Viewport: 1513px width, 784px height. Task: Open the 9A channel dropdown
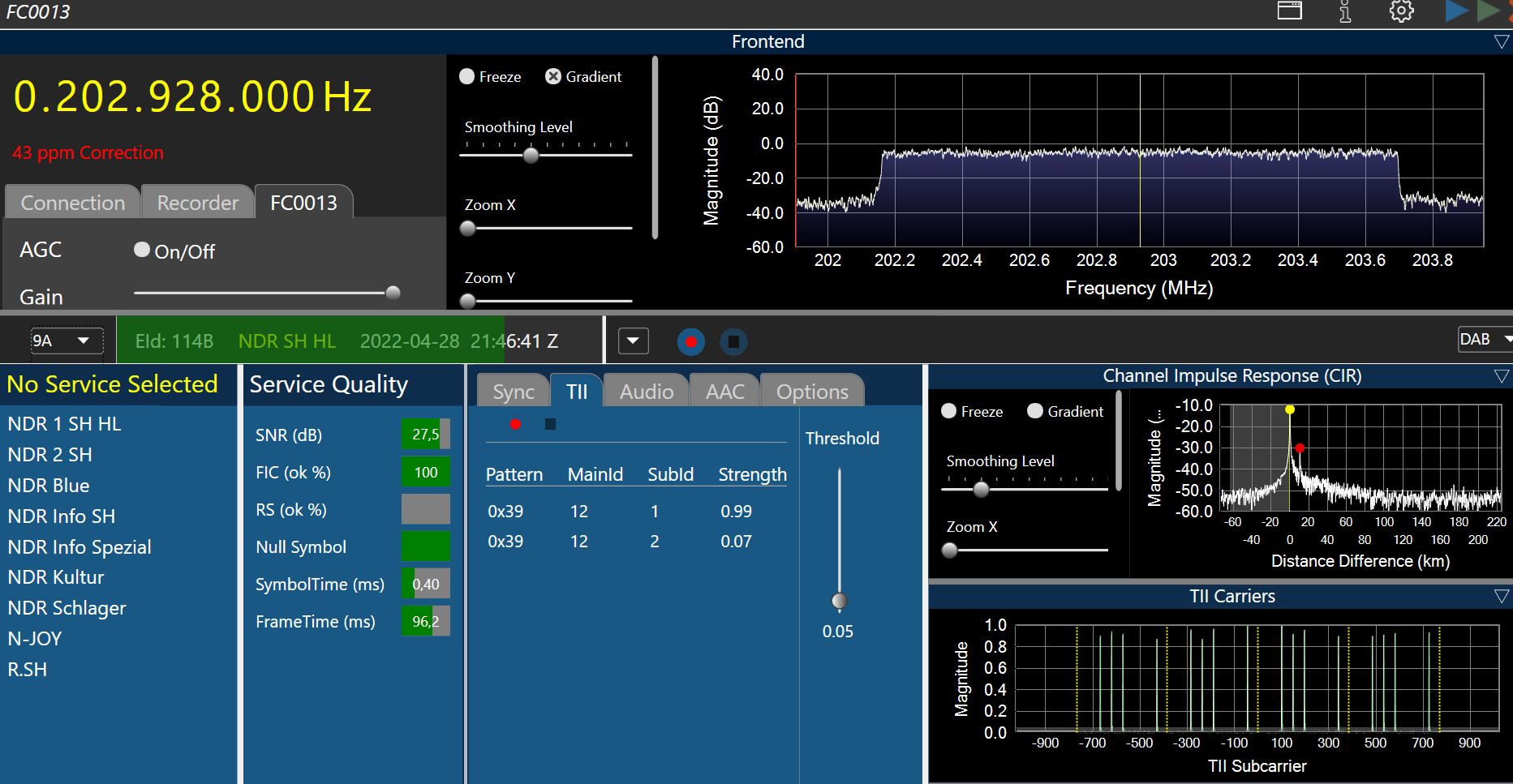tap(67, 341)
